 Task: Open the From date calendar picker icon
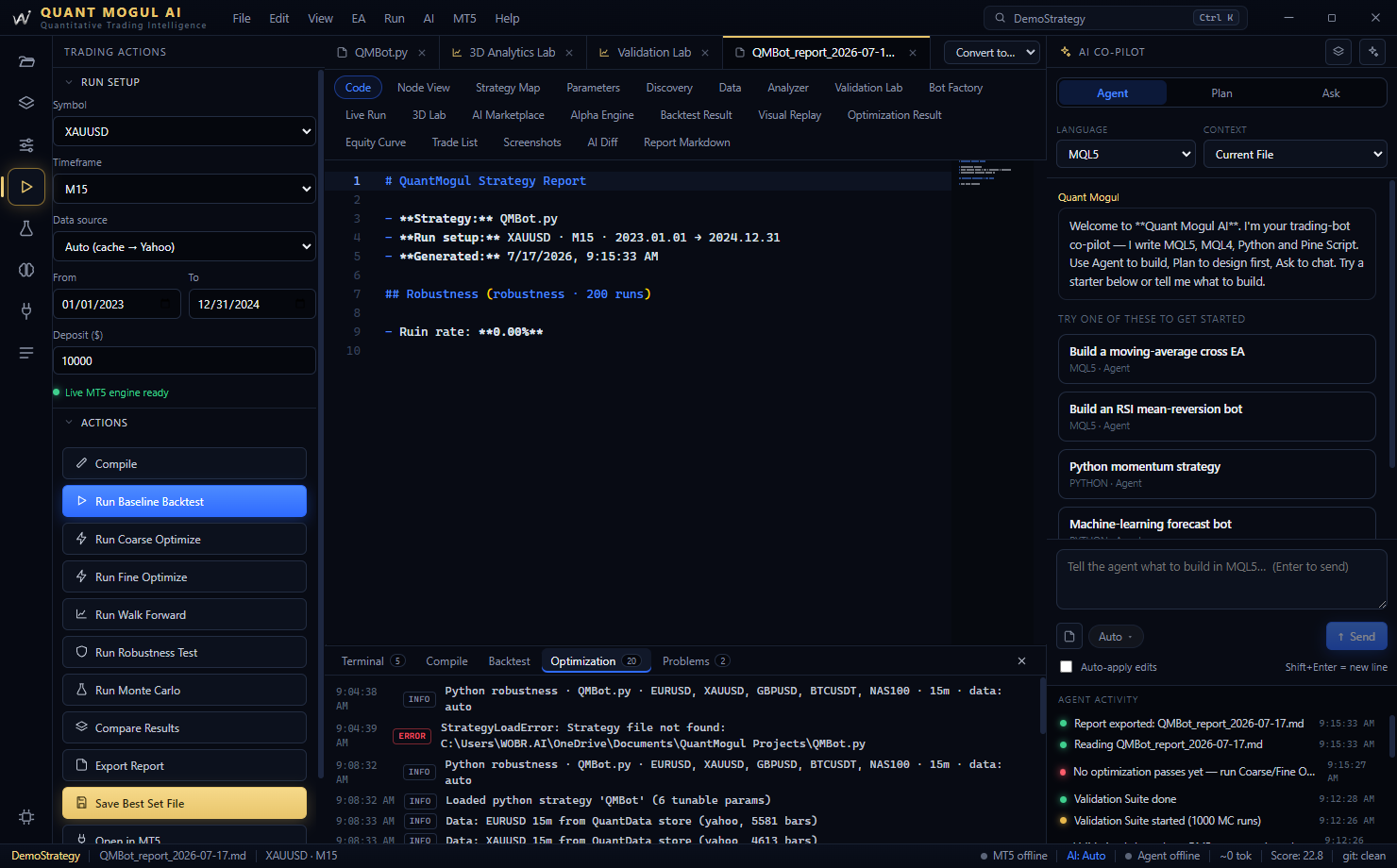(x=166, y=305)
